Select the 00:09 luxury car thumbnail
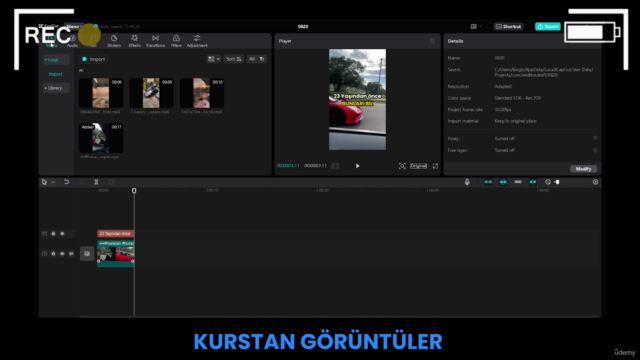 point(151,93)
